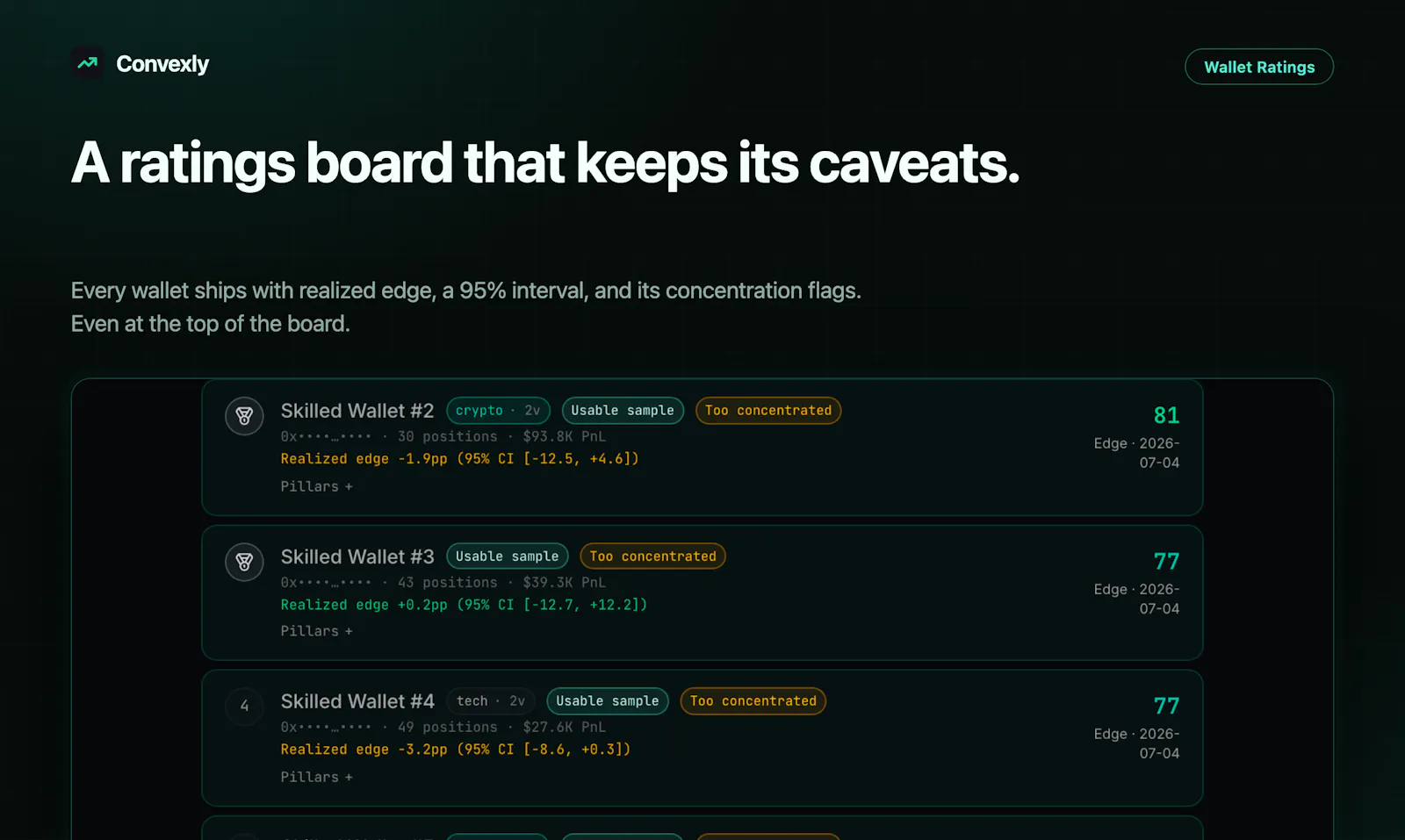Select the Skilled Wallet #3 title
Image resolution: width=1405 pixels, height=840 pixels.
click(x=357, y=556)
